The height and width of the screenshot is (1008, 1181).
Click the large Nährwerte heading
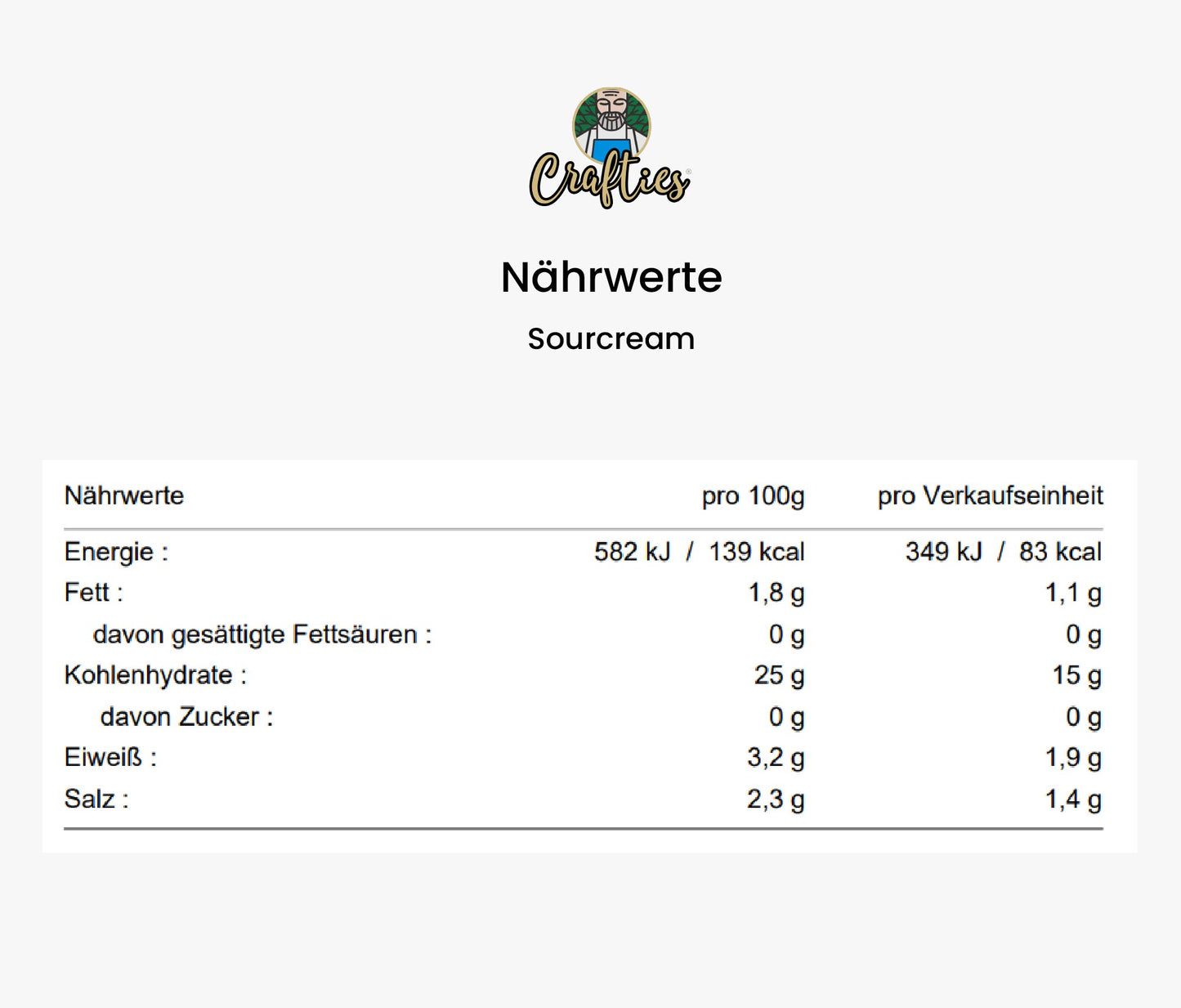[x=611, y=277]
